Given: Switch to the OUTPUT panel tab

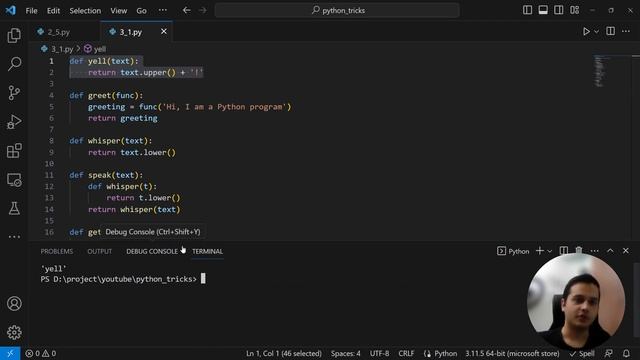Looking at the screenshot, I should pyautogui.click(x=100, y=251).
